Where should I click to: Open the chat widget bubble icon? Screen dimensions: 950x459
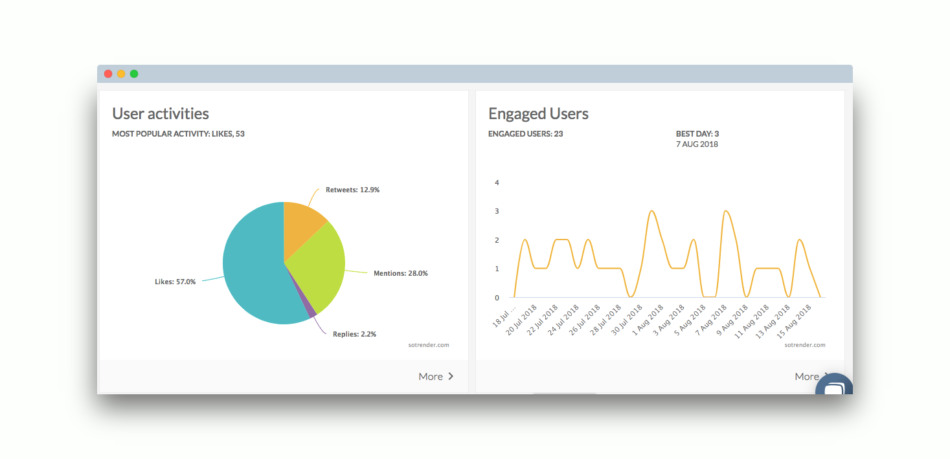835,385
